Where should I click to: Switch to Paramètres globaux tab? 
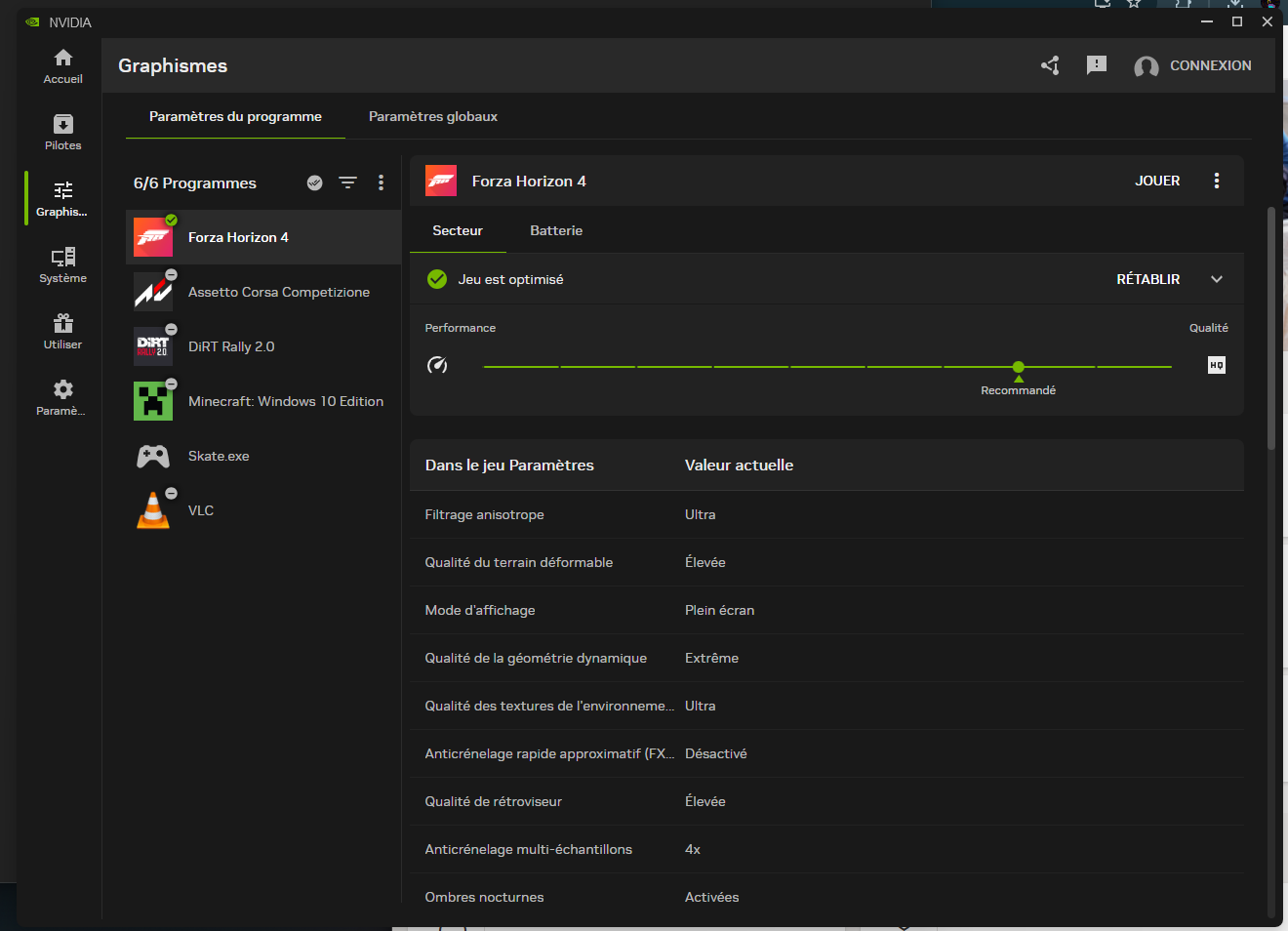pos(433,116)
